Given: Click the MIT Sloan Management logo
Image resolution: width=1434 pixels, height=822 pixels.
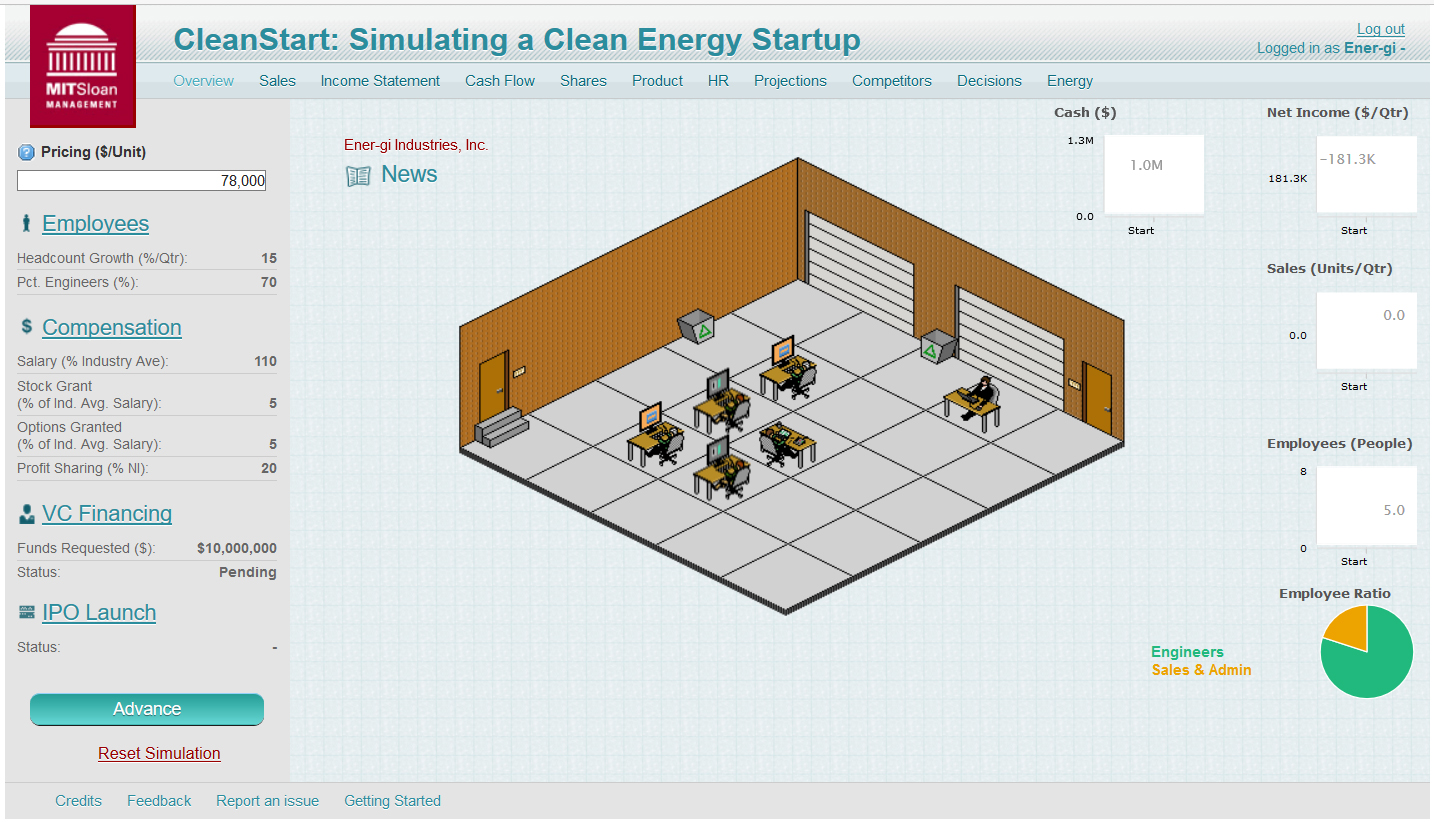Looking at the screenshot, I should [x=82, y=65].
